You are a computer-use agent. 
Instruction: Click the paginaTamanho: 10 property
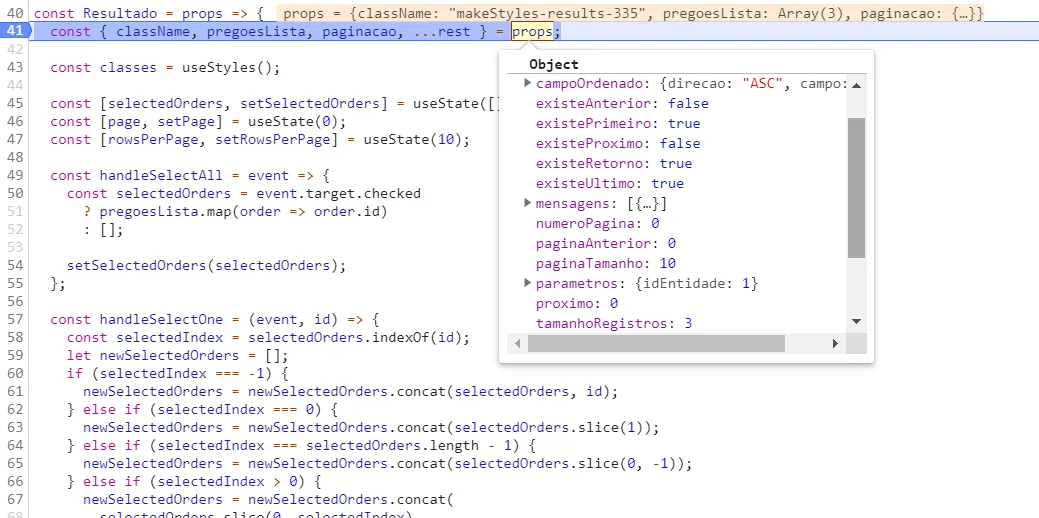tap(606, 263)
